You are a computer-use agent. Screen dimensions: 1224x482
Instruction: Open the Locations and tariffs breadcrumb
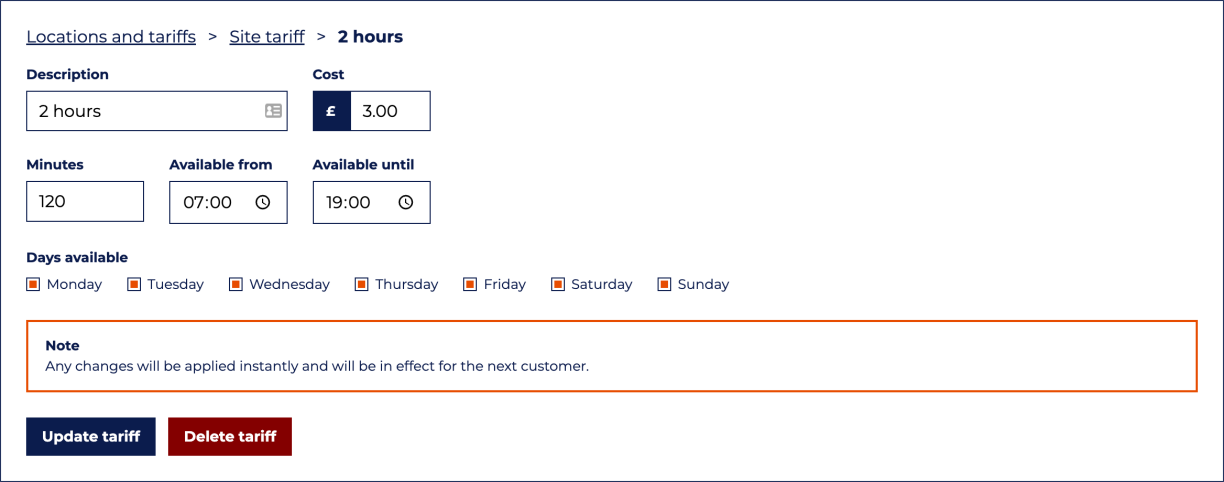pyautogui.click(x=111, y=37)
